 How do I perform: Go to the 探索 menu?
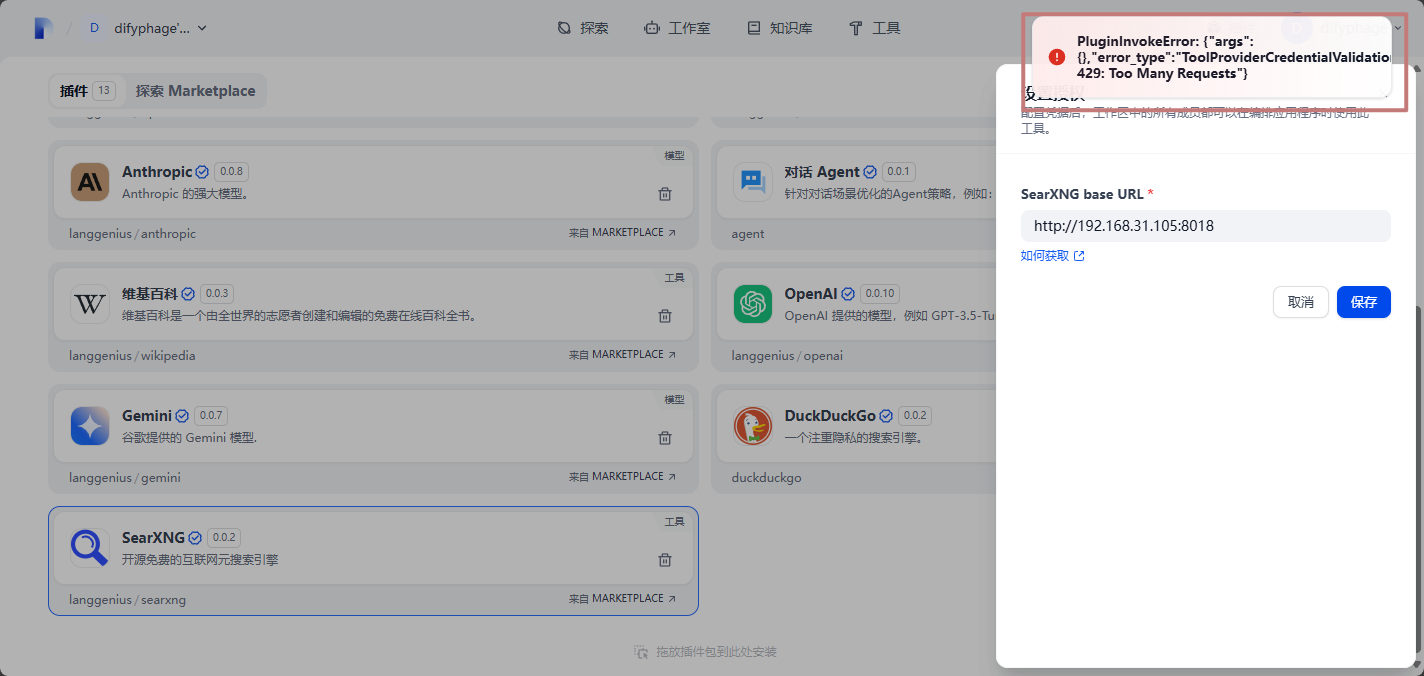pyautogui.click(x=583, y=28)
